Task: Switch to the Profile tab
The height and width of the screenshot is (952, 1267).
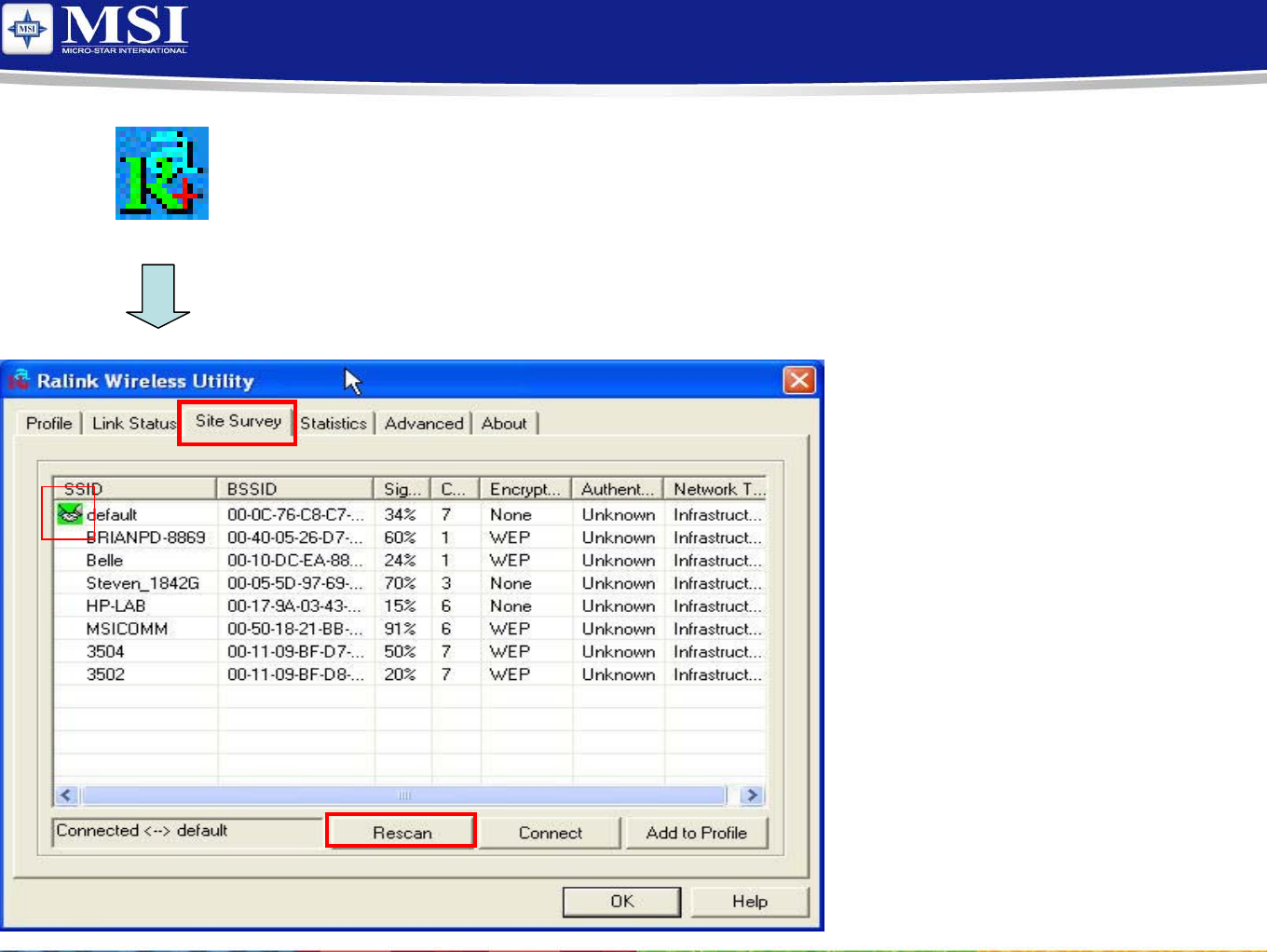Action: click(49, 423)
